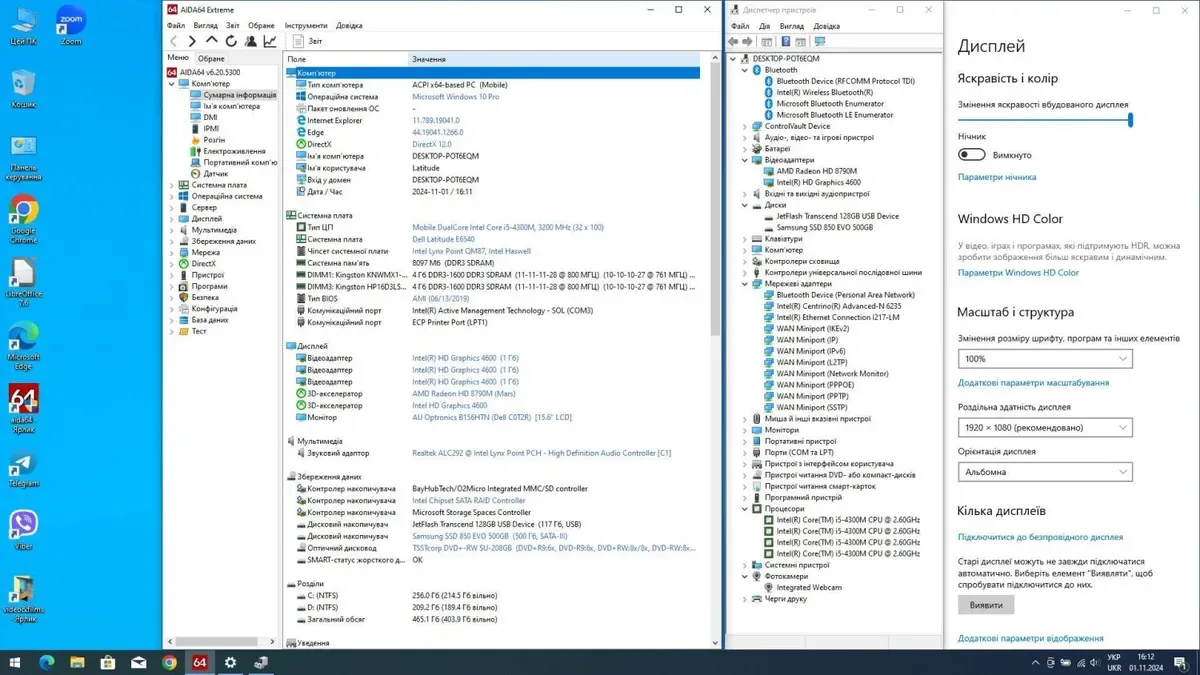Image resolution: width=1200 pixels, height=675 pixels.
Task: Click the up-level arrow in AIDA64 toolbar
Action: [x=211, y=41]
